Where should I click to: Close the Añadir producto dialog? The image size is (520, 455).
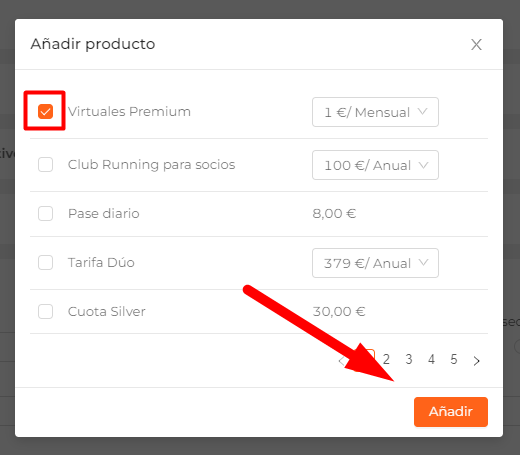click(476, 44)
